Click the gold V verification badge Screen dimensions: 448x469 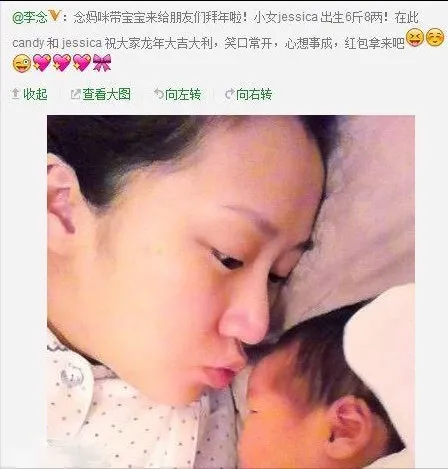54,15
